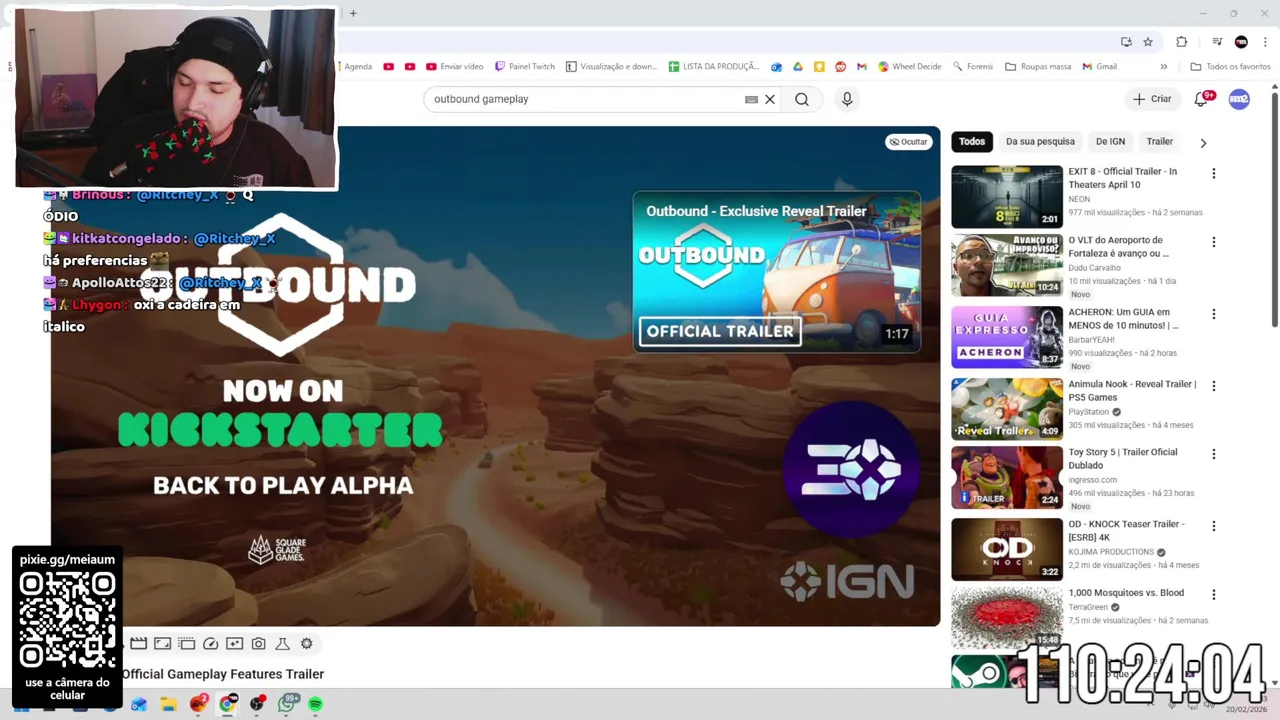Image resolution: width=1280 pixels, height=720 pixels.
Task: Open options menu for O VLT do Aeroporto video
Action: [x=1214, y=242]
